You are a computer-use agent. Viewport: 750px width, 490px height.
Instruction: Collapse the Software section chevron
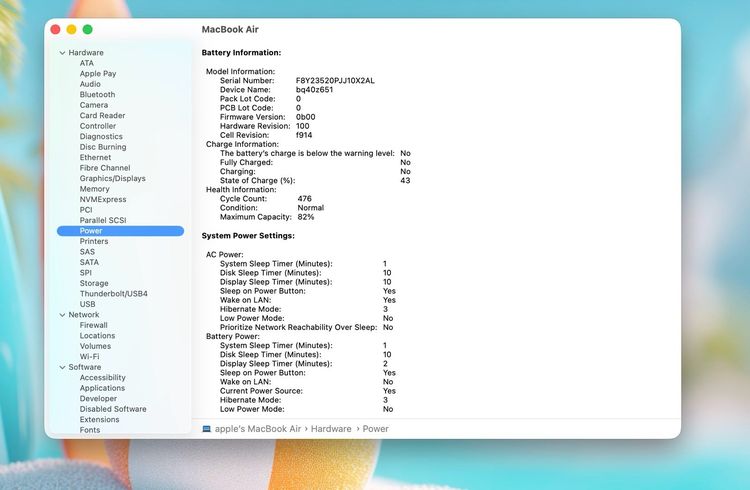click(x=62, y=367)
